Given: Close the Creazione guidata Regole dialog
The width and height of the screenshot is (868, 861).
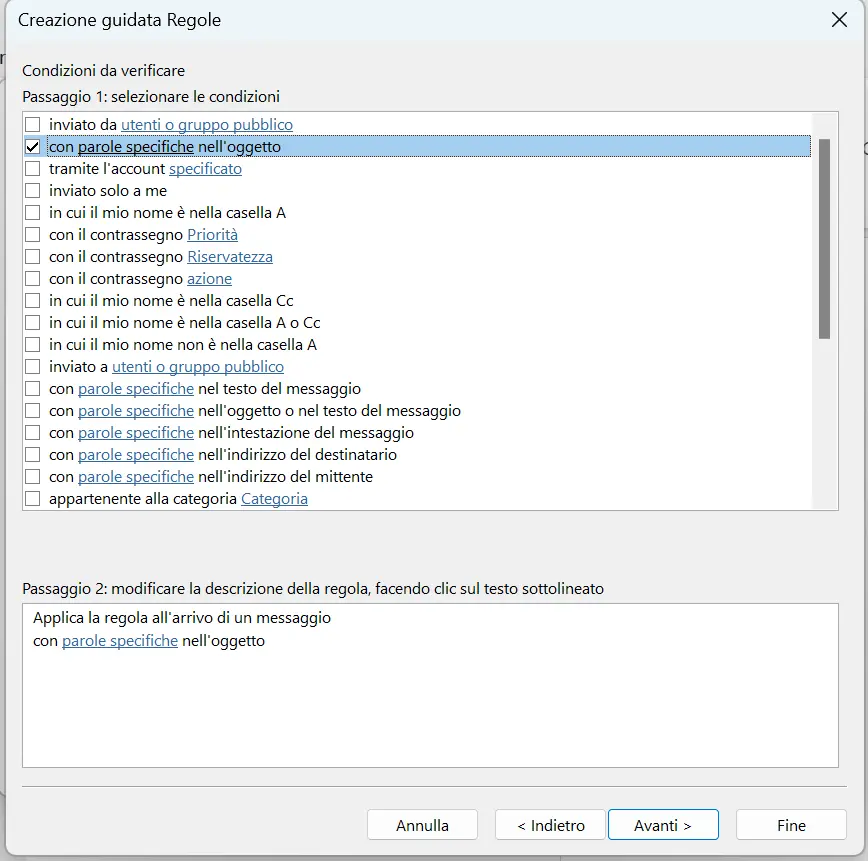Looking at the screenshot, I should tap(839, 20).
